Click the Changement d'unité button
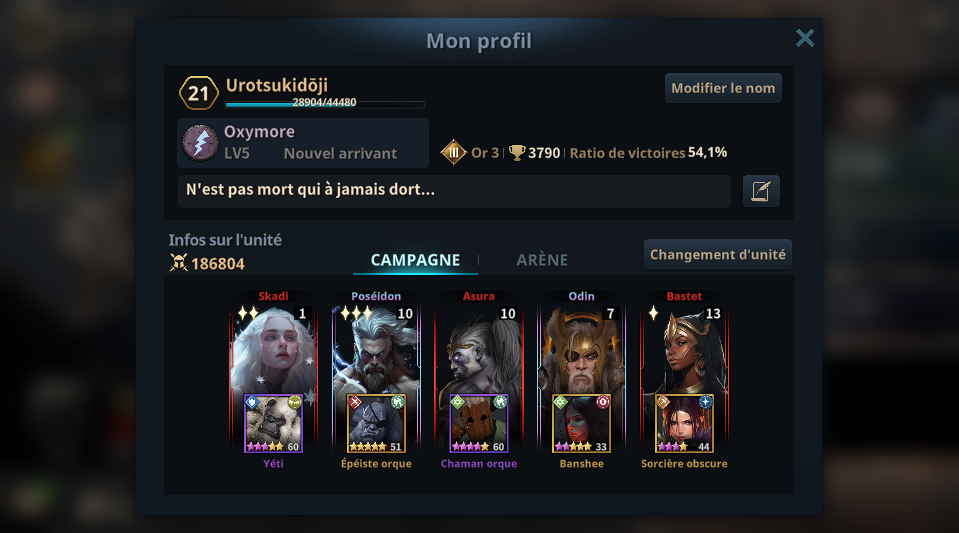 (717, 255)
